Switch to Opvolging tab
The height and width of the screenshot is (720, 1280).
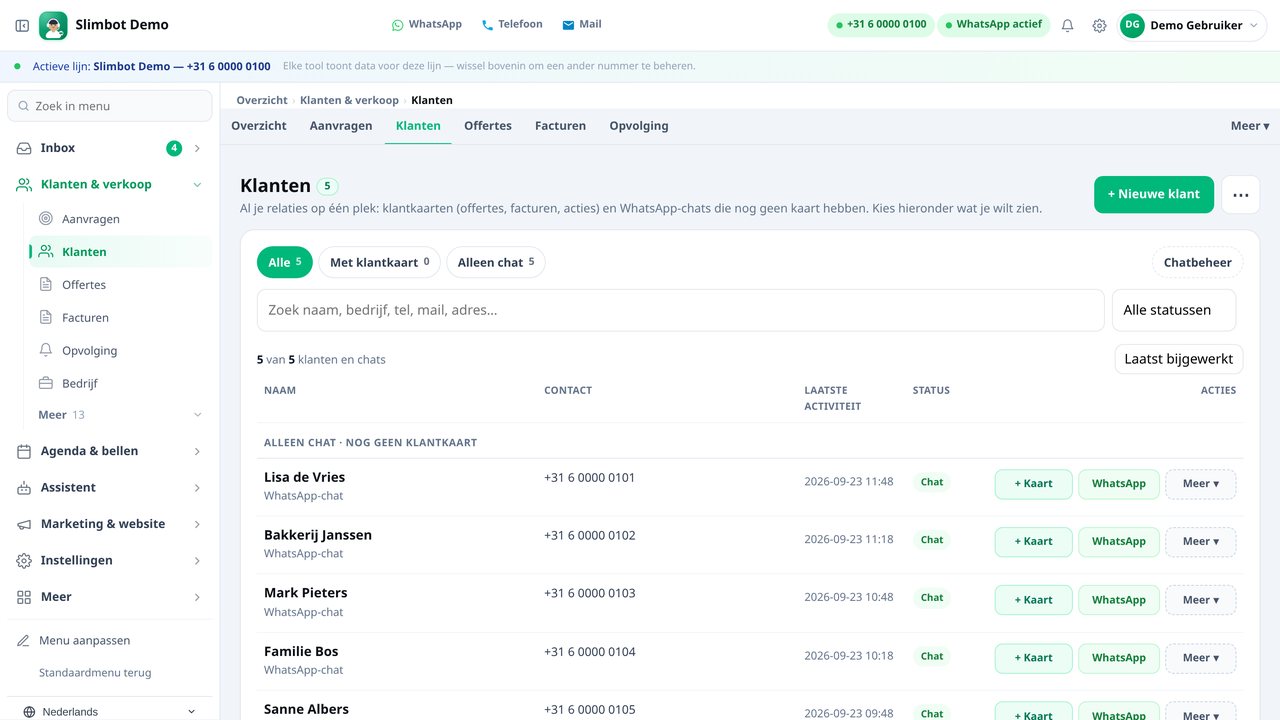639,126
